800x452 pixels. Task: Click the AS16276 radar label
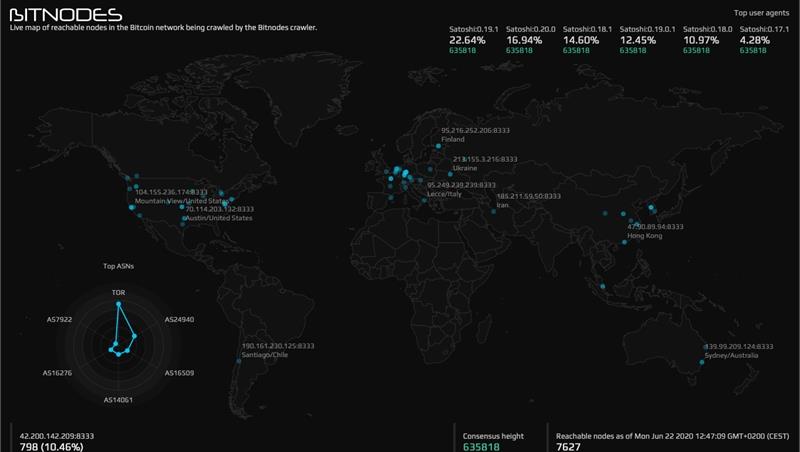(x=57, y=373)
